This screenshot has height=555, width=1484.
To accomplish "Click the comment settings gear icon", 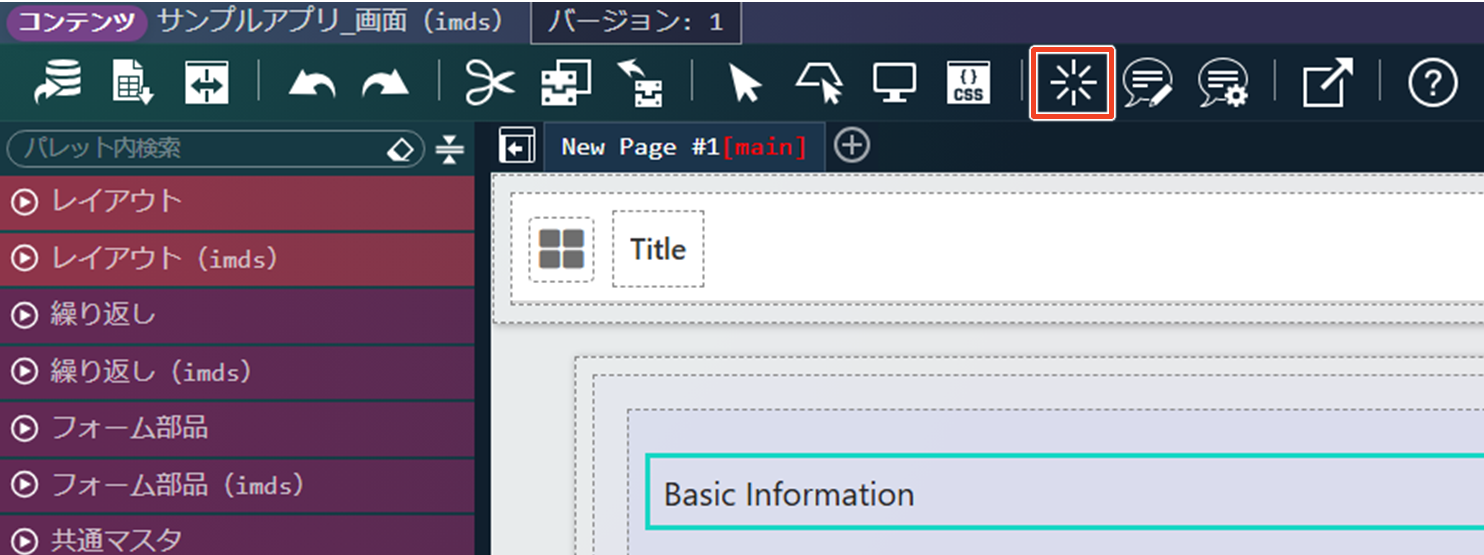I will click(x=1223, y=85).
